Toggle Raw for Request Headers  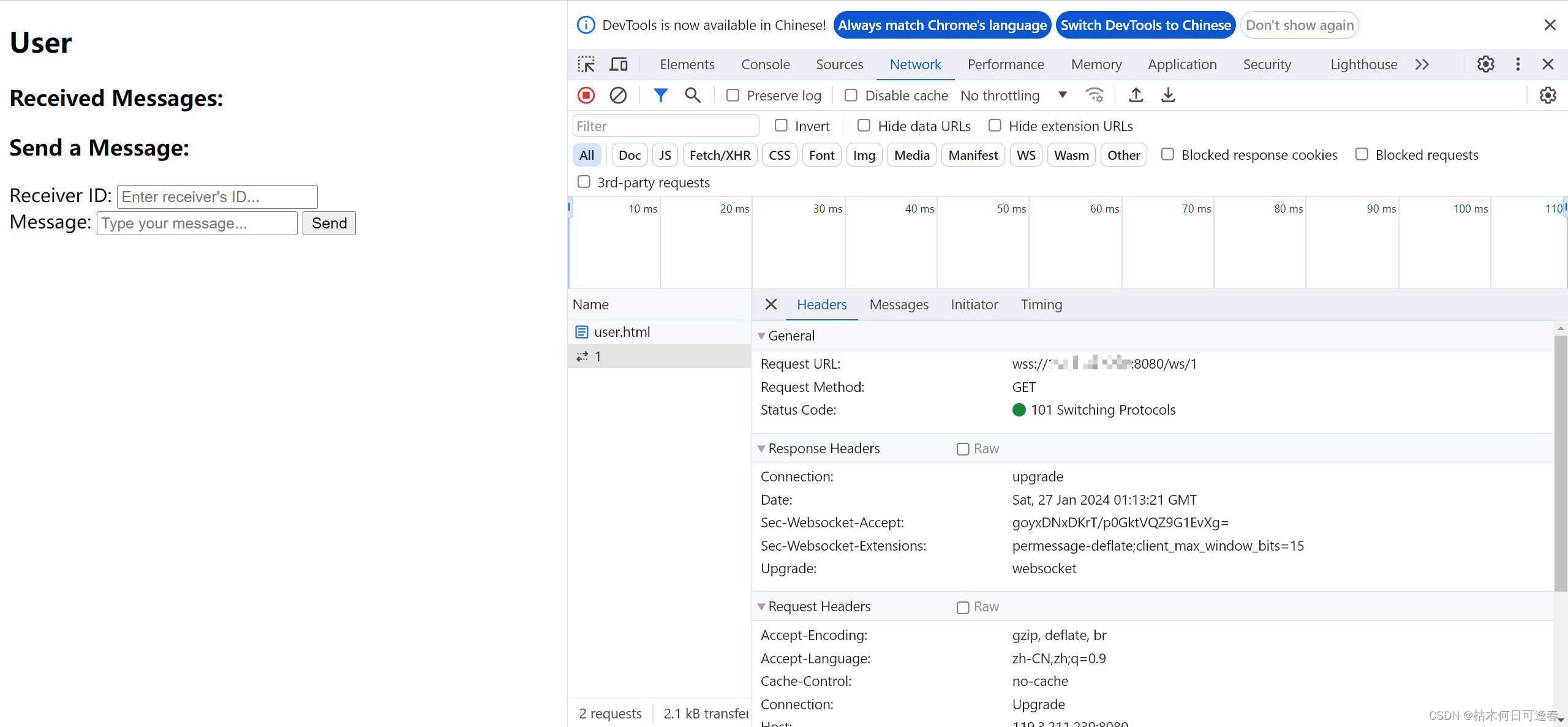click(x=963, y=607)
